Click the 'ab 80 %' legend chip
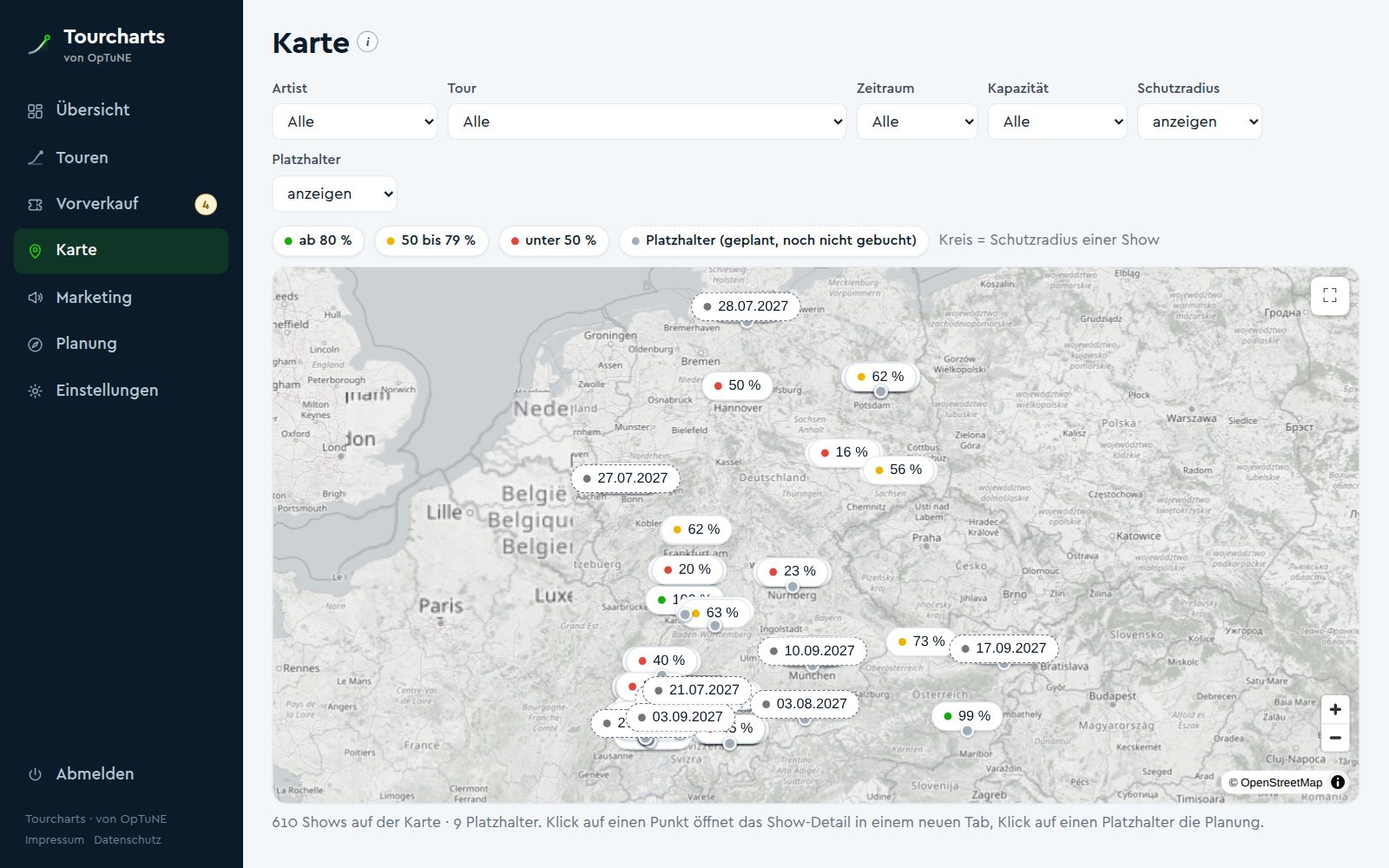The image size is (1389, 868). coord(318,240)
